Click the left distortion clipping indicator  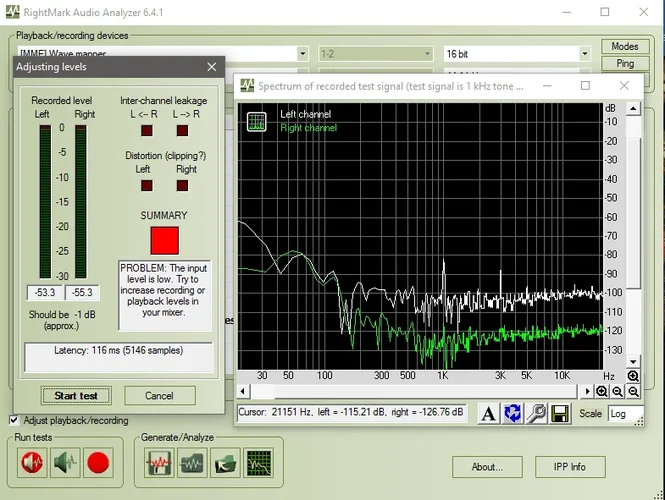146,185
